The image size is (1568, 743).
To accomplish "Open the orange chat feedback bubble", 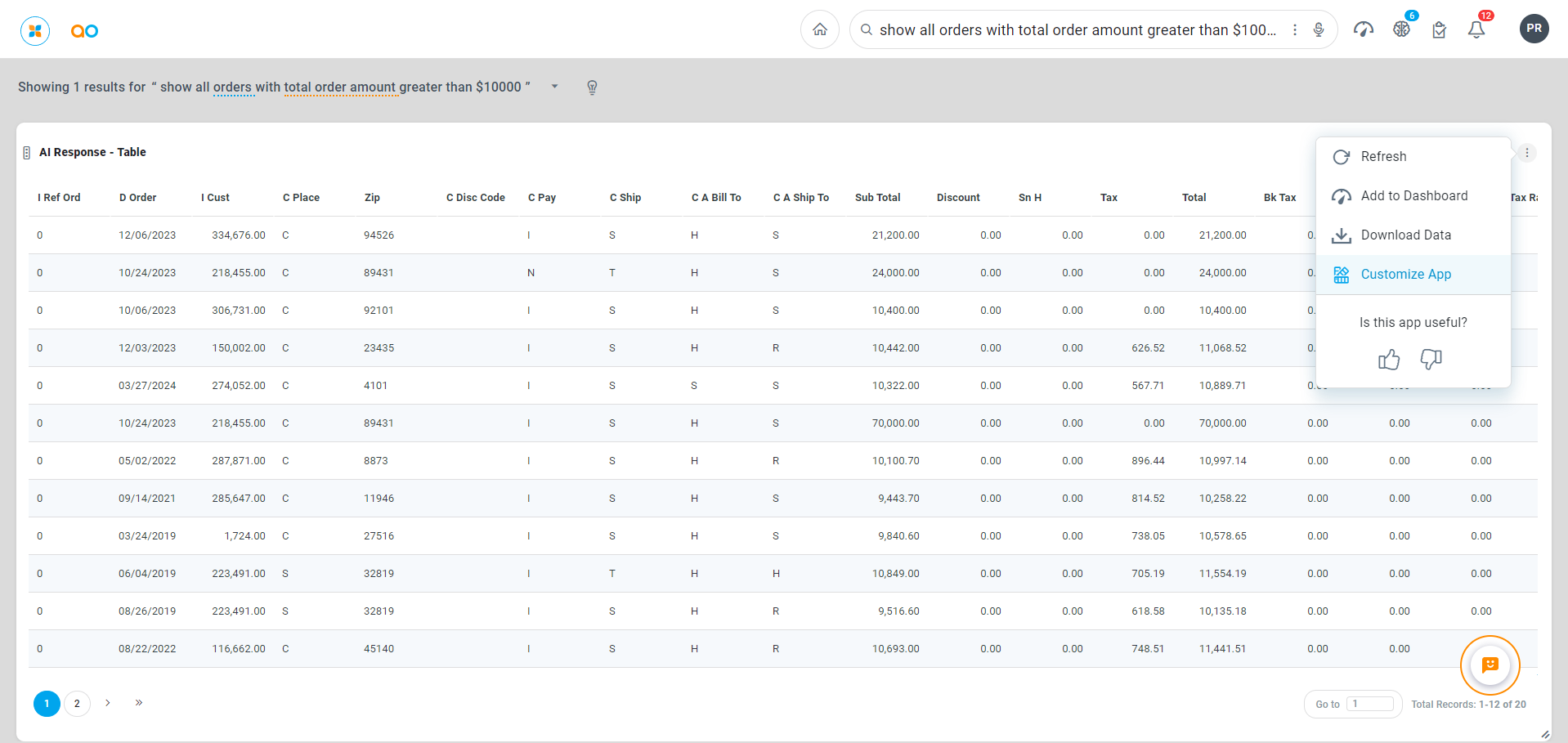I will [x=1490, y=665].
